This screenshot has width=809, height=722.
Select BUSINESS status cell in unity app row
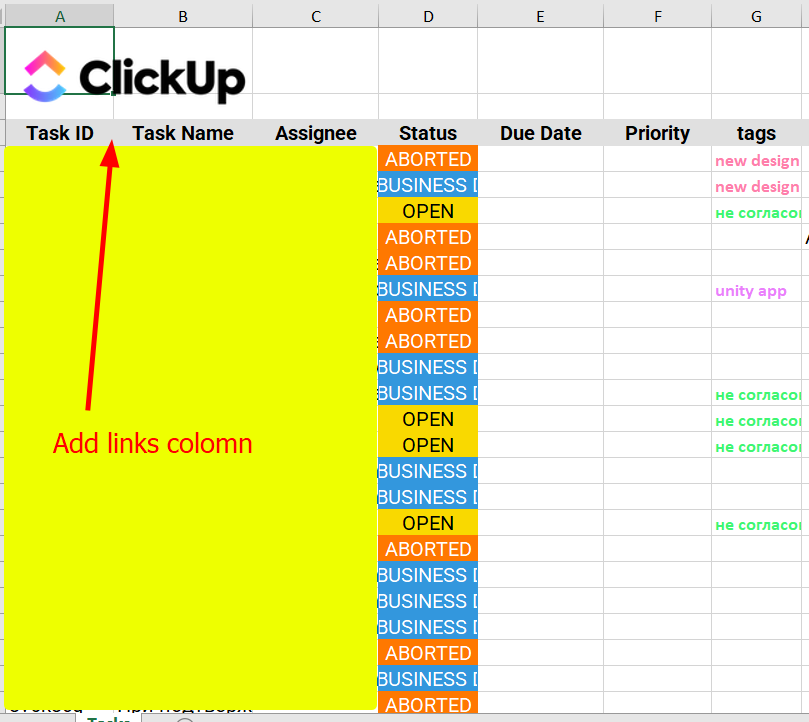click(428, 289)
